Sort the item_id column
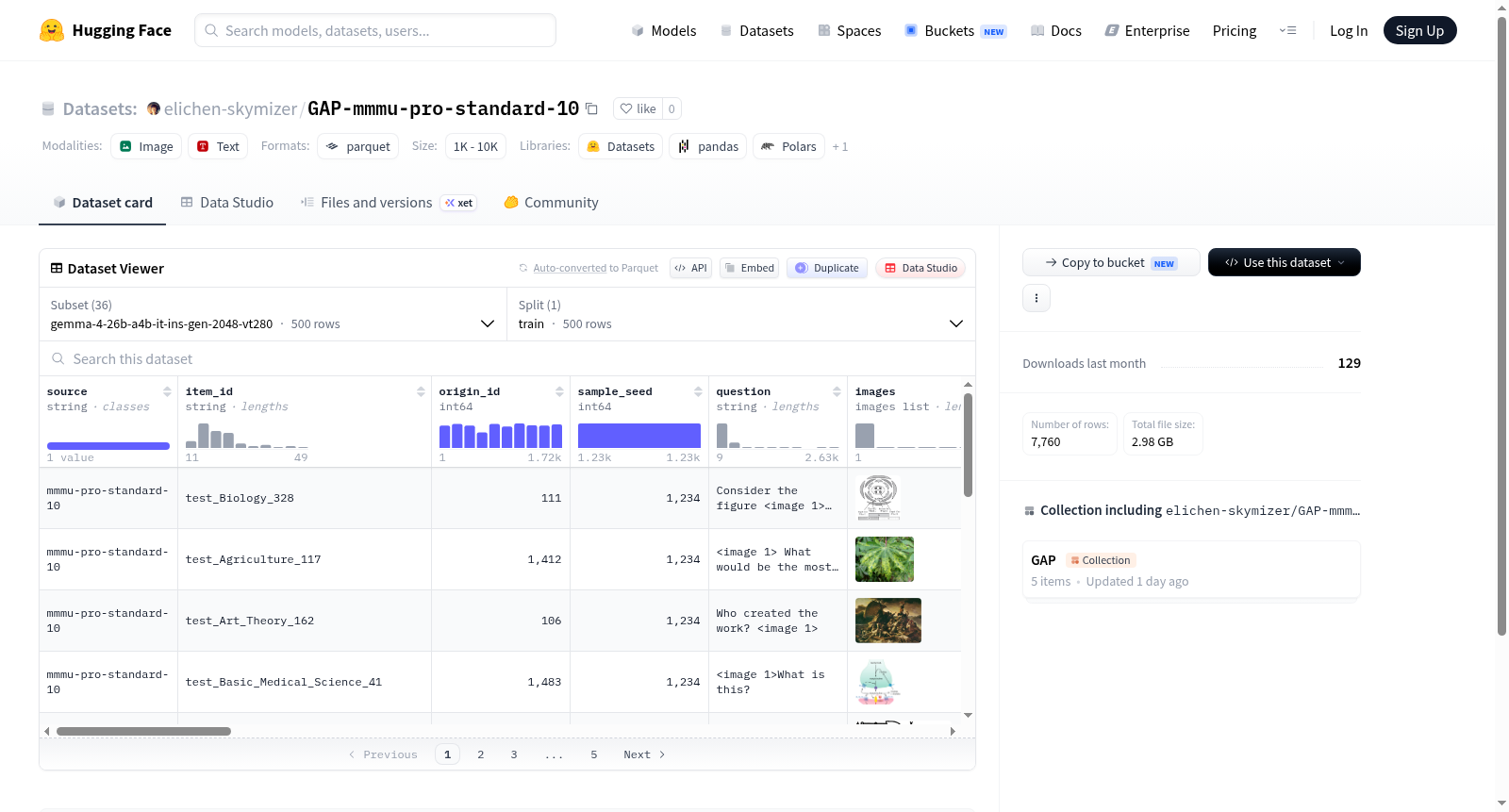This screenshot has width=1509, height=812. pyautogui.click(x=421, y=391)
